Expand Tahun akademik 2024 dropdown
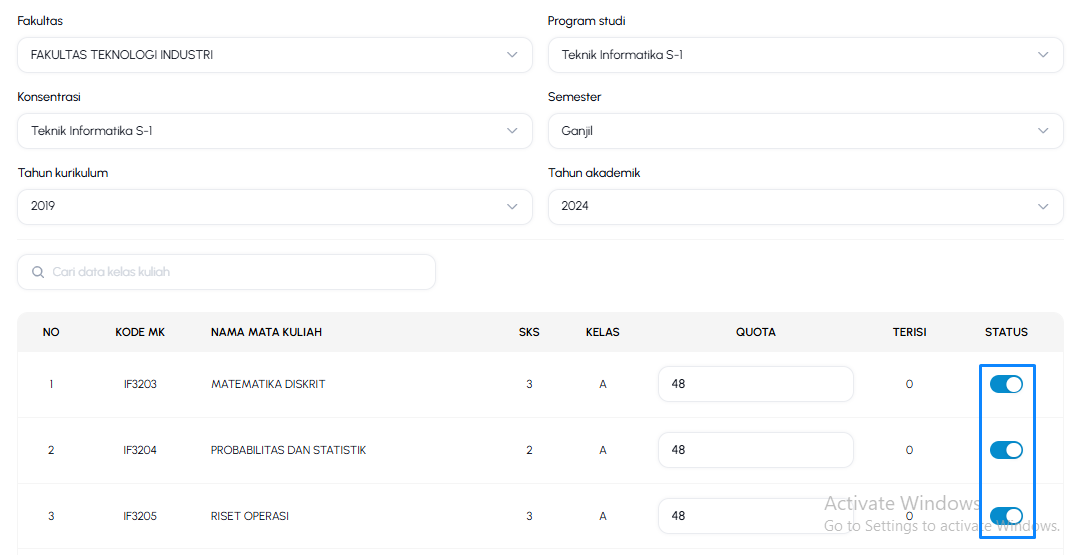Screen dimensions: 1079x555 806,206
